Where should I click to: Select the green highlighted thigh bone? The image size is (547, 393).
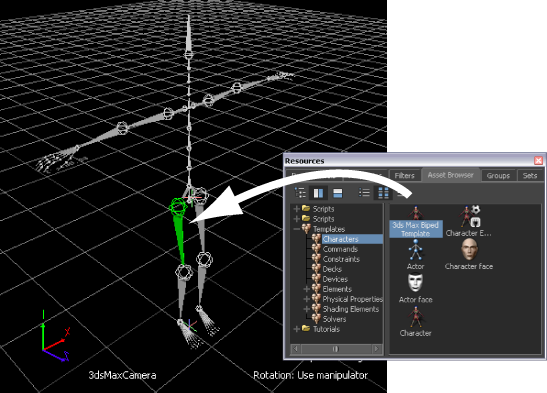pos(179,237)
